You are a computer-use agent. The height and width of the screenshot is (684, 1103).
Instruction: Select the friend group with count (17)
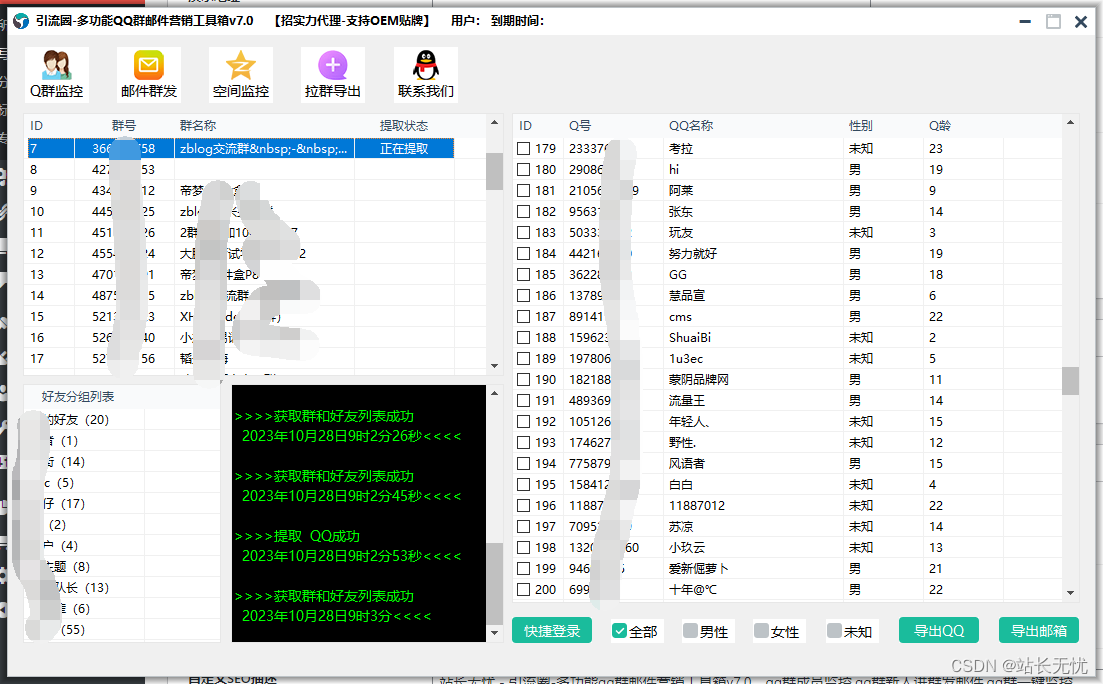point(65,504)
